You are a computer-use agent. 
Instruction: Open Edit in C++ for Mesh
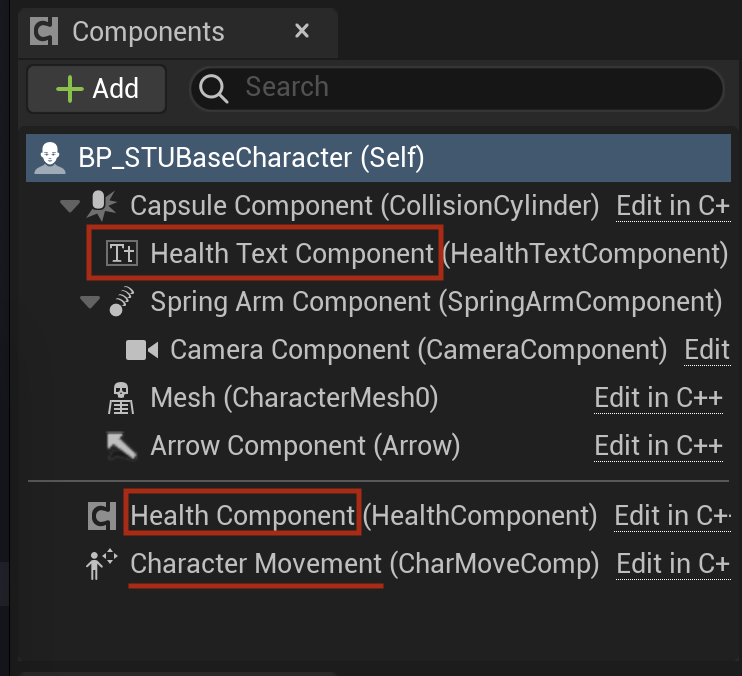pyautogui.click(x=658, y=398)
